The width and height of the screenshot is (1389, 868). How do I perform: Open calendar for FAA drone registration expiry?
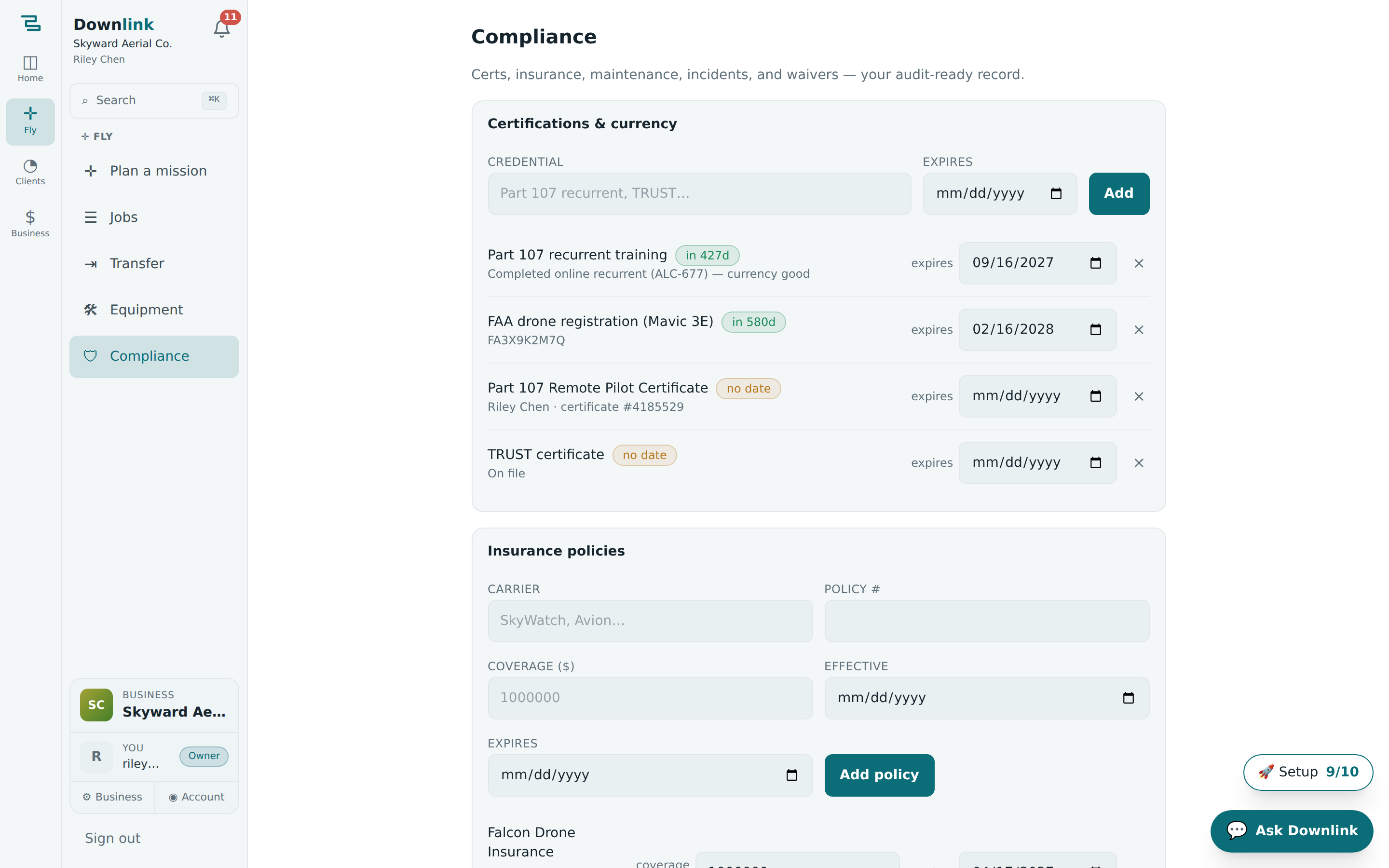point(1095,330)
